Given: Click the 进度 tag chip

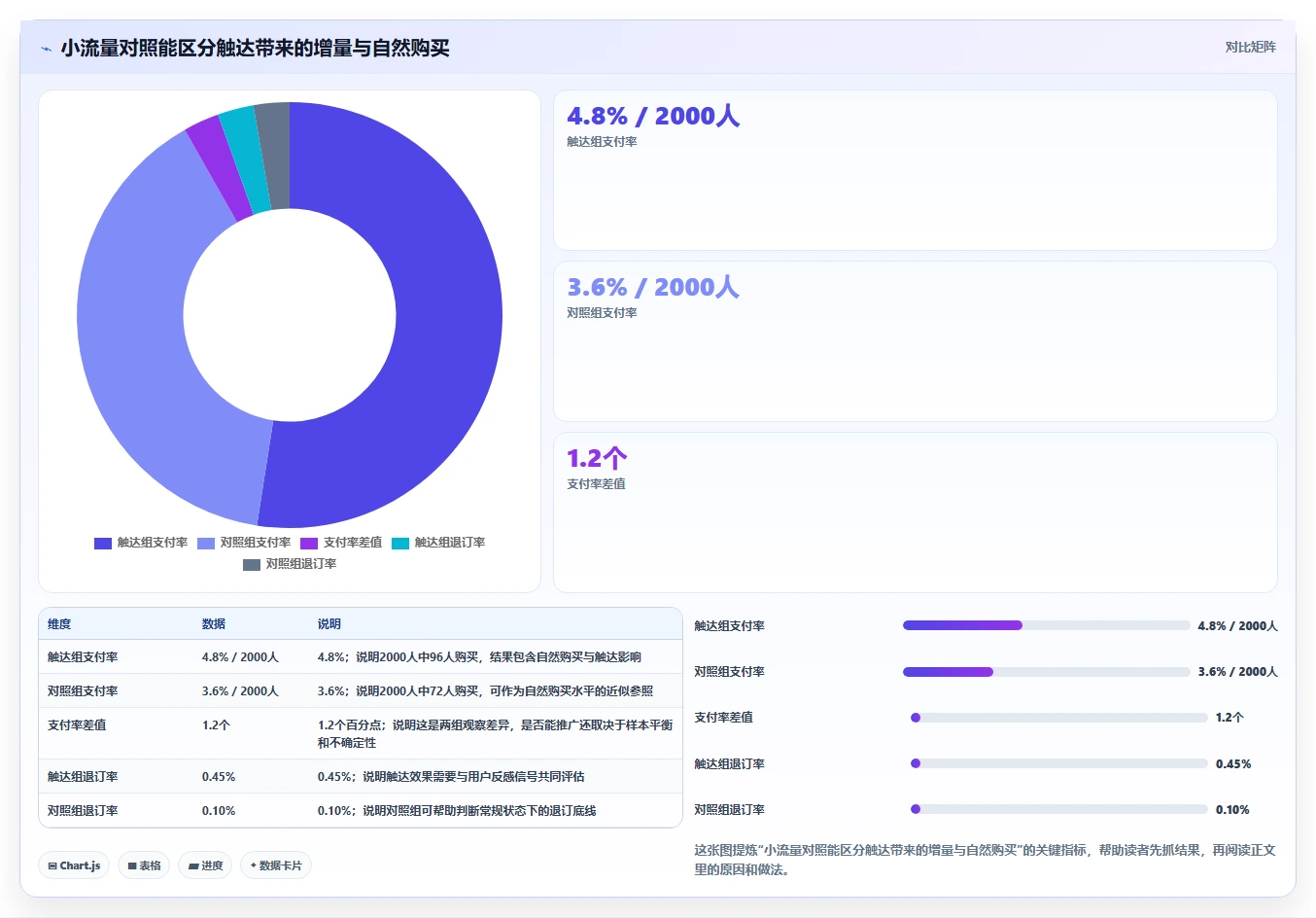Looking at the screenshot, I should pos(205,865).
